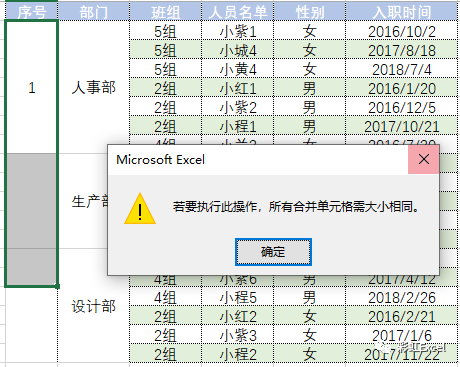Viewport: 460px width, 367px height.
Task: Click the name cell 小紫2
Action: (x=238, y=107)
